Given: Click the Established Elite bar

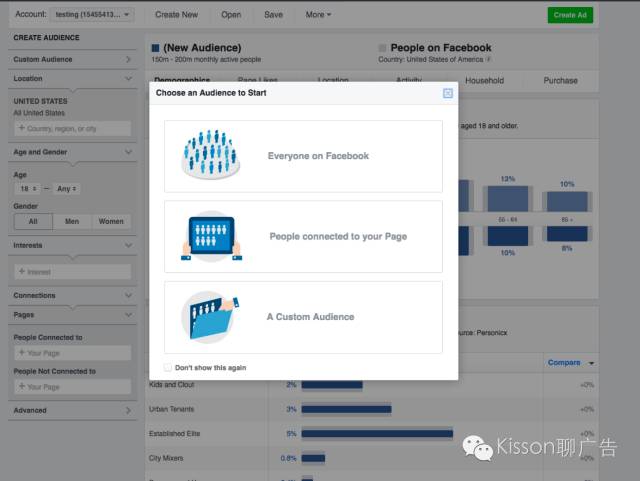Looking at the screenshot, I should pyautogui.click(x=377, y=434).
